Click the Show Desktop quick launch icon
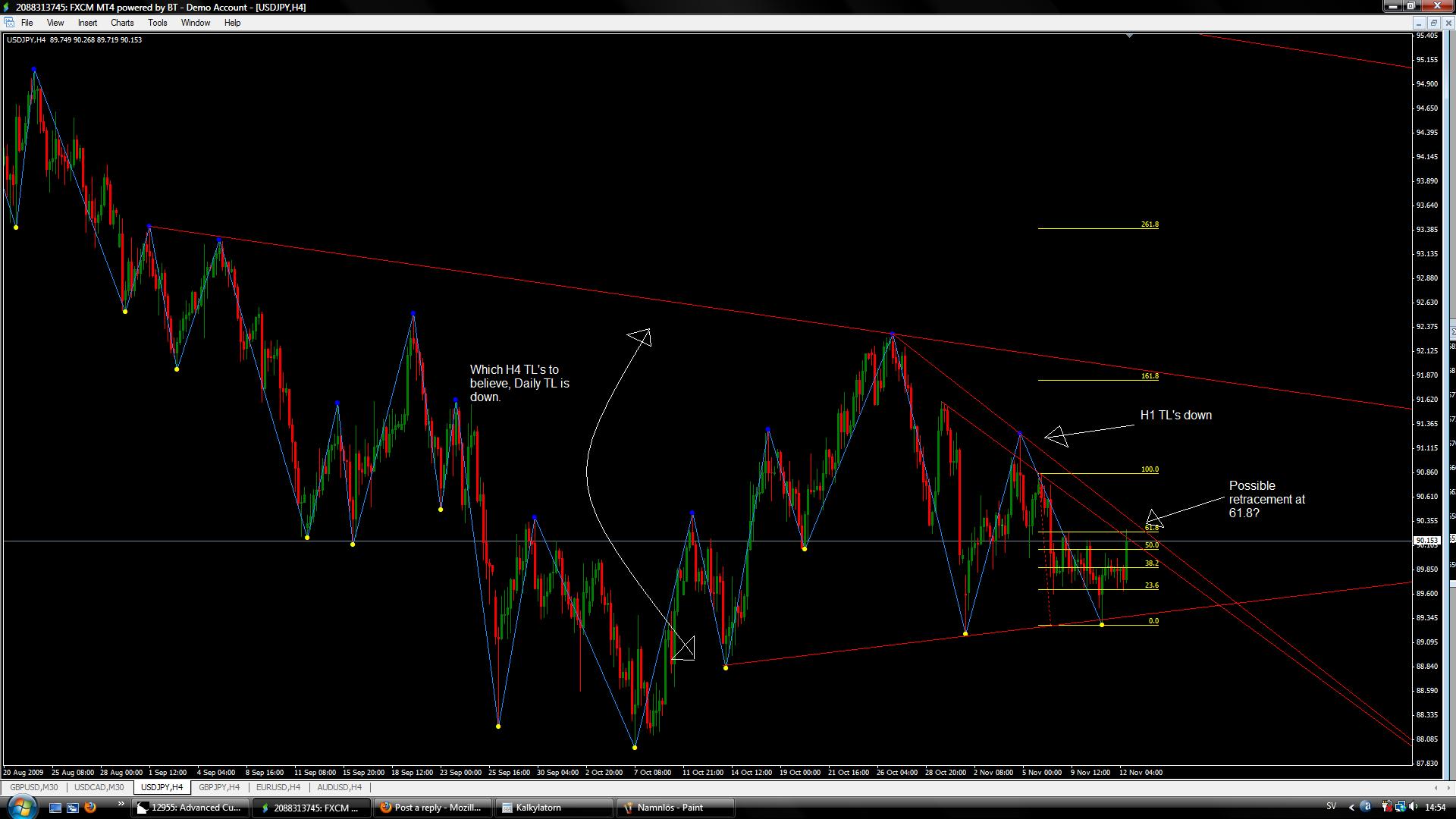Image resolution: width=1456 pixels, height=819 pixels. [55, 808]
